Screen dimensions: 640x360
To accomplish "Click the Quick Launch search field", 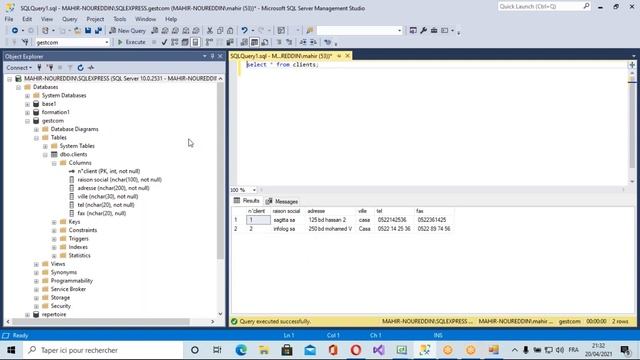I will point(544,7).
